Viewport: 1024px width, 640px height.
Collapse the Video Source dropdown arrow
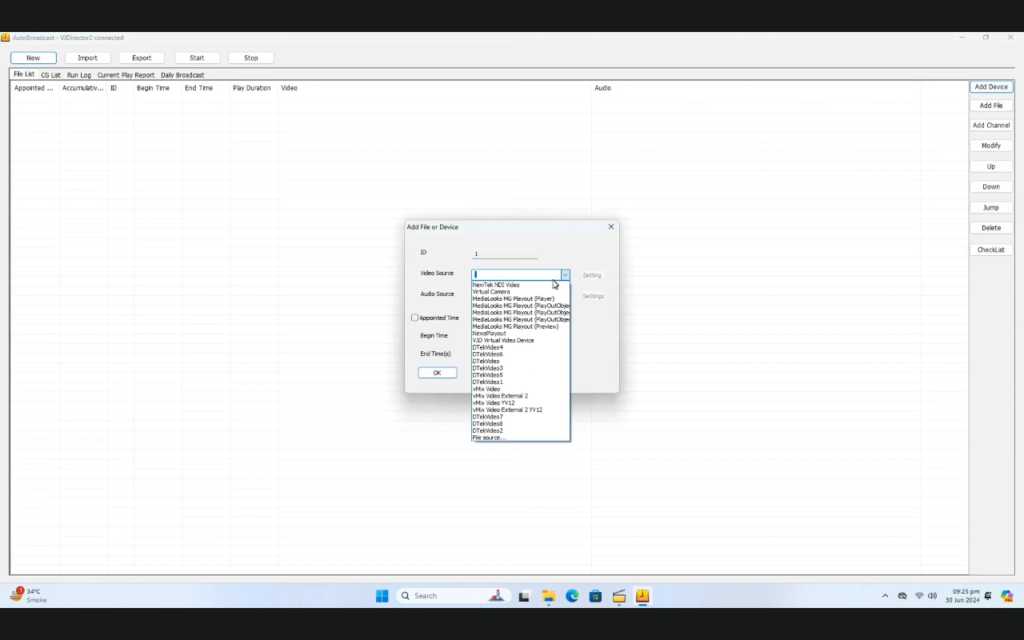(565, 274)
